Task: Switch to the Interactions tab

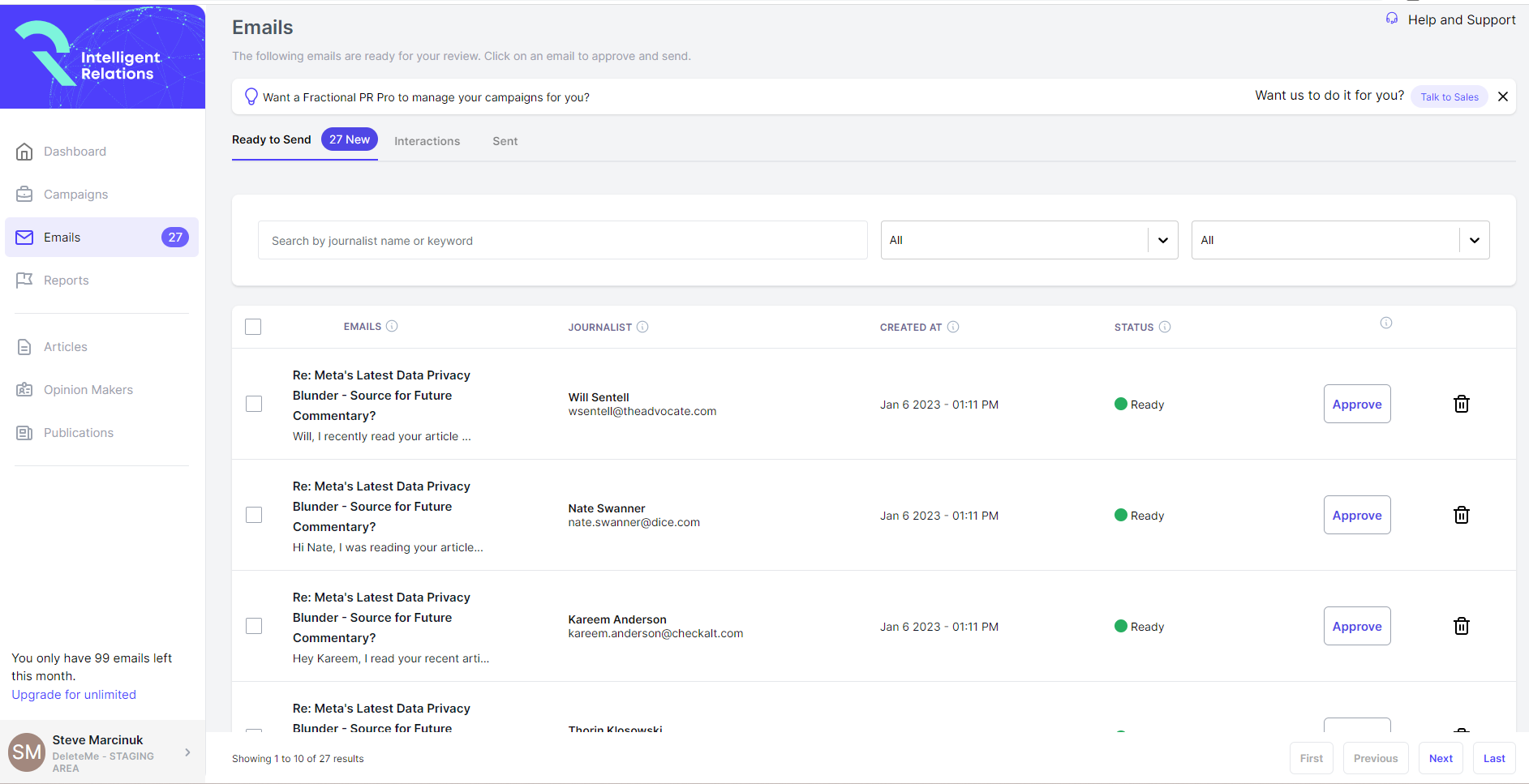Action: [x=427, y=141]
